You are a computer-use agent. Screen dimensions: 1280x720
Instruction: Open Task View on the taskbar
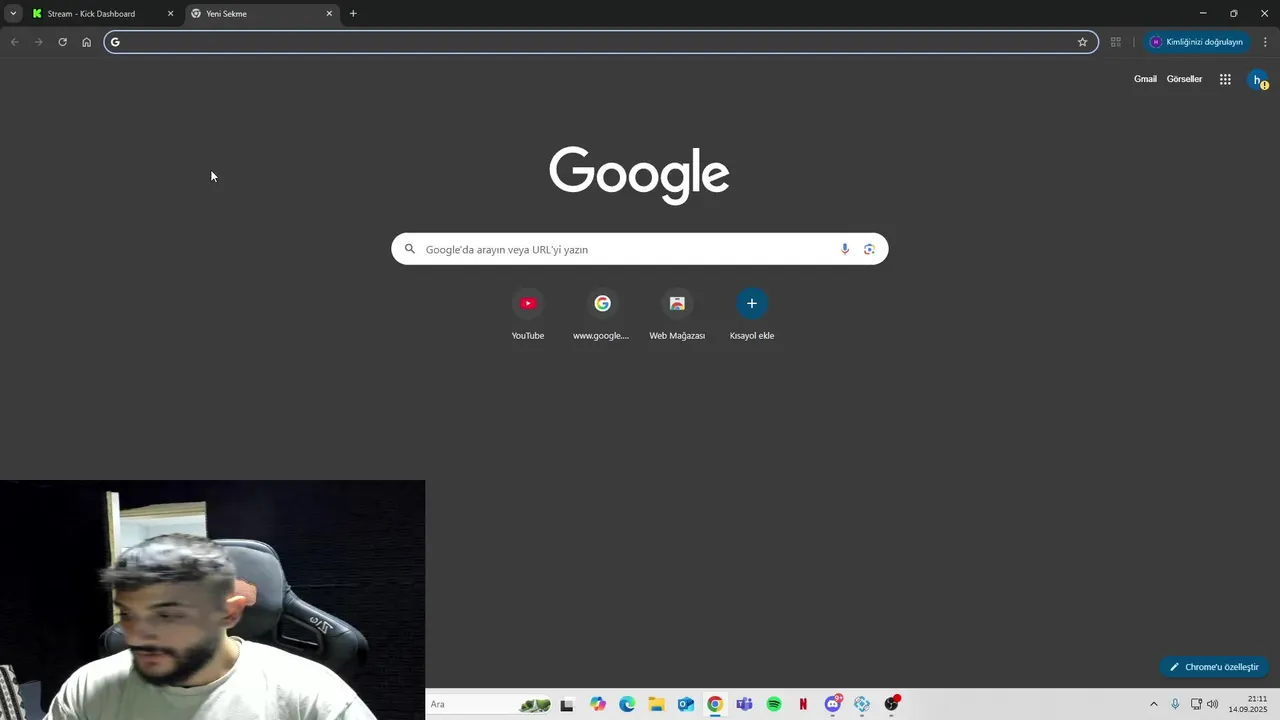pos(567,704)
